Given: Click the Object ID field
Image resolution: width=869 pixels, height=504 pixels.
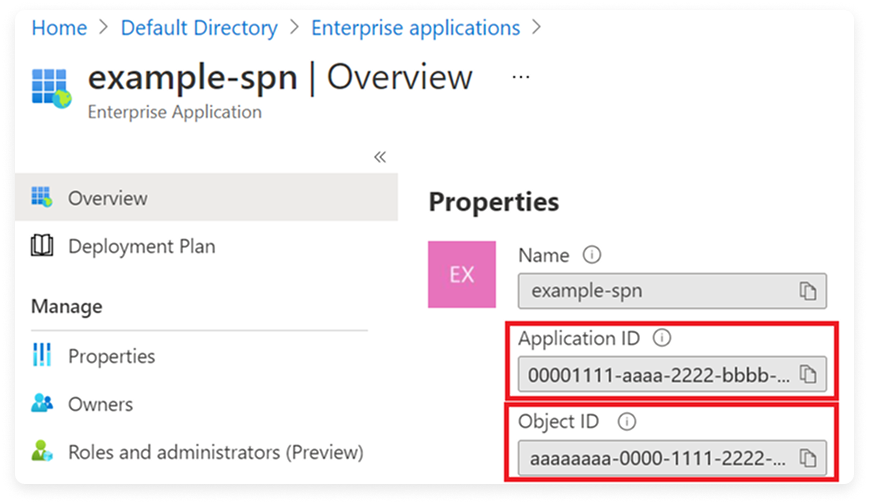Looking at the screenshot, I should point(672,458).
